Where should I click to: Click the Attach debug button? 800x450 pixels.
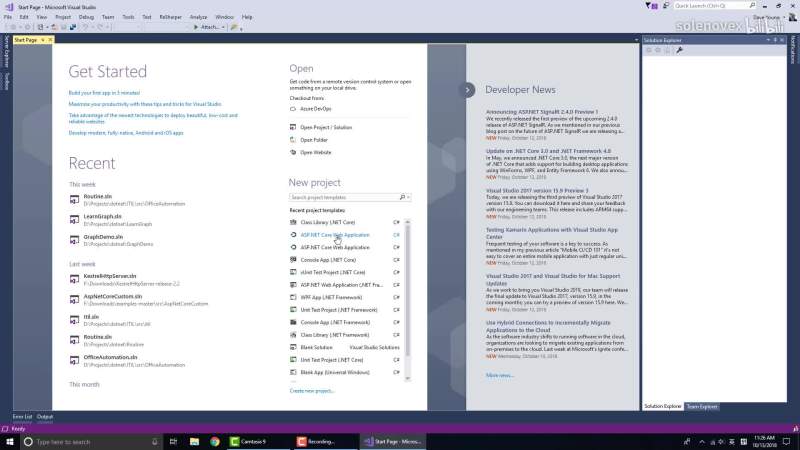pos(206,27)
